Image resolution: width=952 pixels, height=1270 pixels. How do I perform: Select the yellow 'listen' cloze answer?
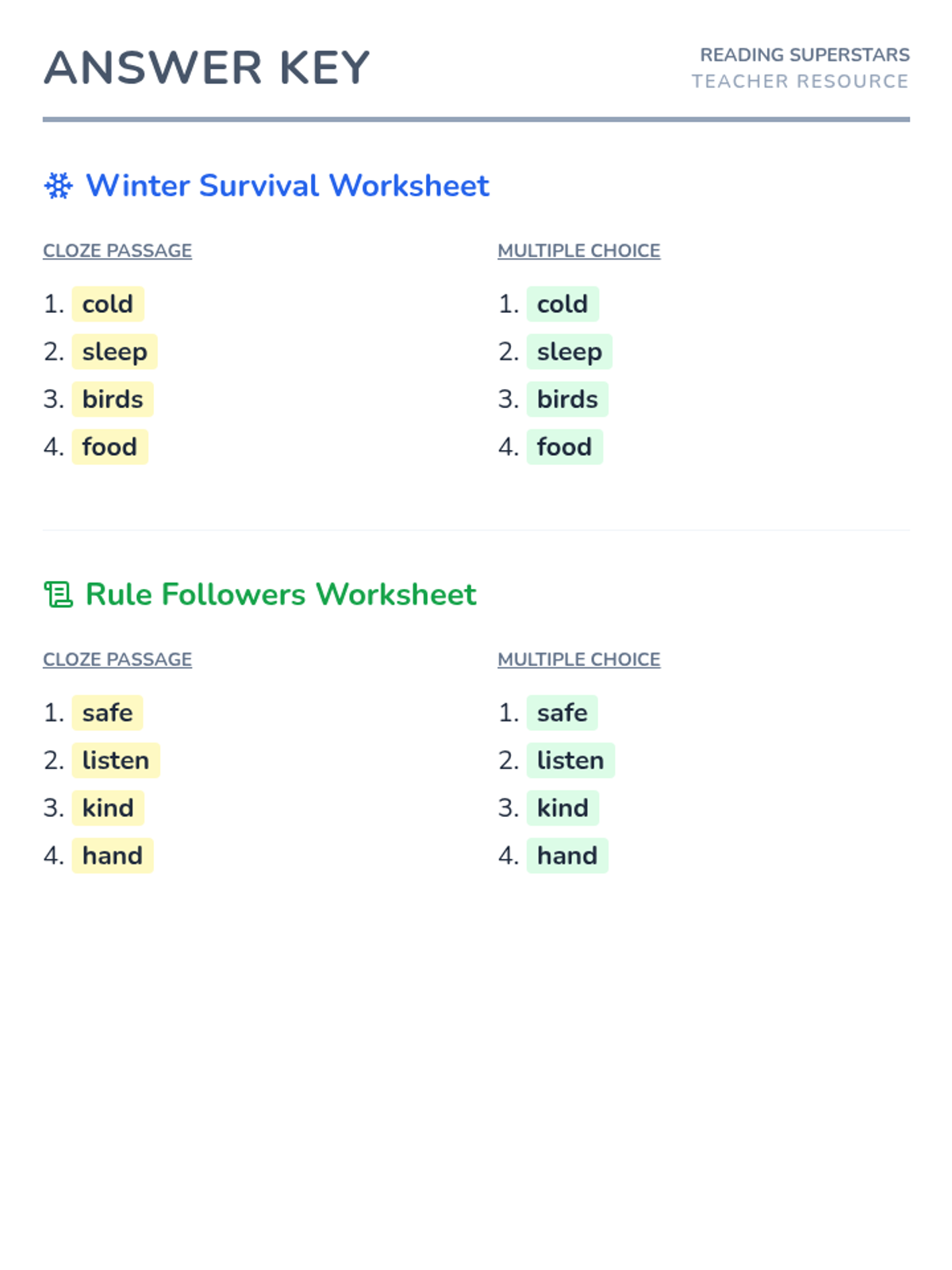tap(116, 760)
